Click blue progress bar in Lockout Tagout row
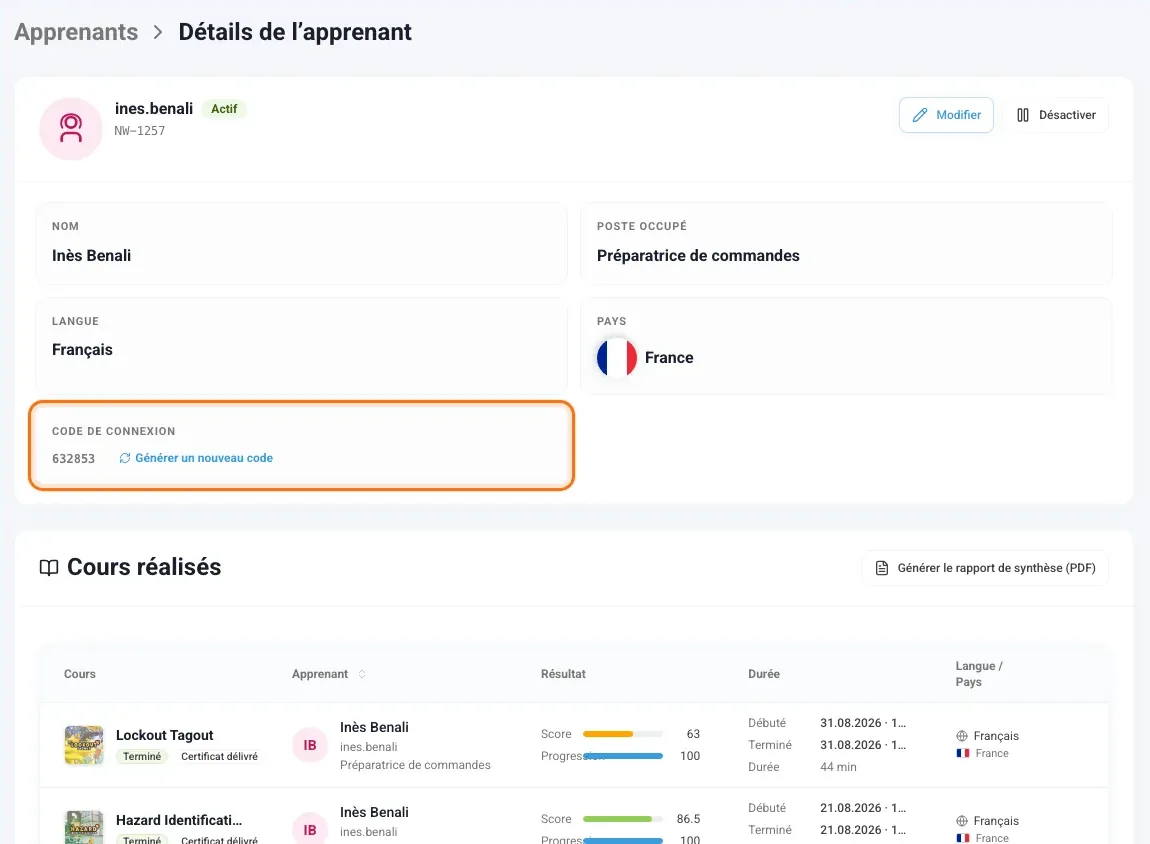 click(x=623, y=756)
